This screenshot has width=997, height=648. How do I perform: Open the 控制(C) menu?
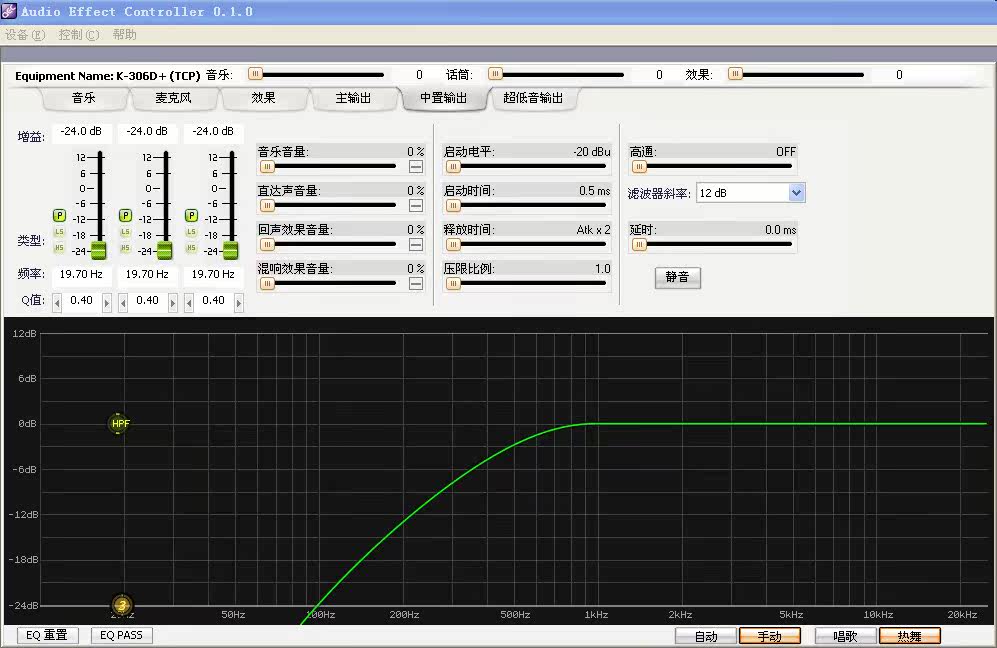(78, 35)
